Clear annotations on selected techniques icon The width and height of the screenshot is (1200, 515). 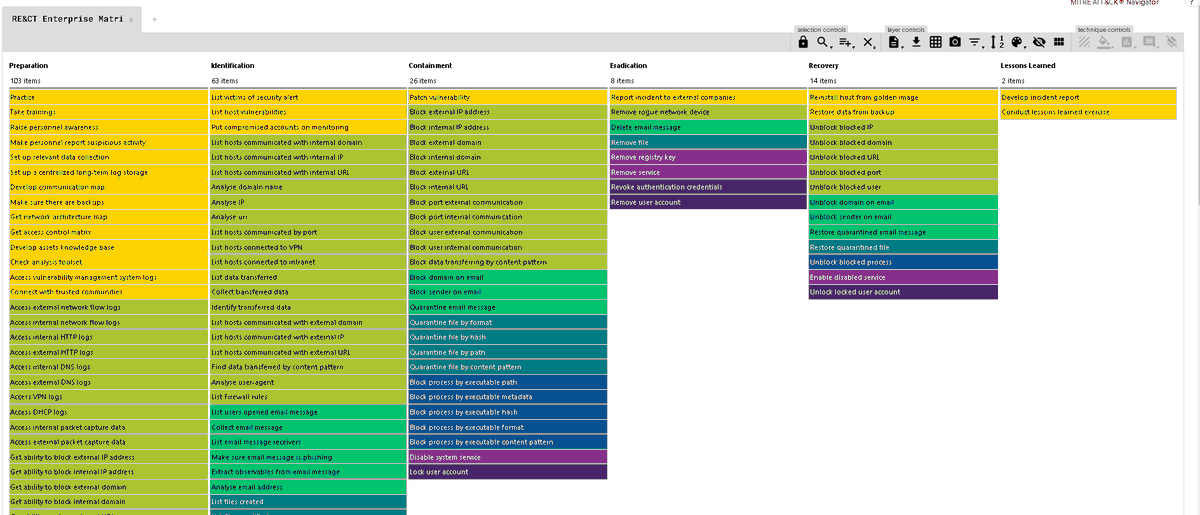coord(1171,42)
